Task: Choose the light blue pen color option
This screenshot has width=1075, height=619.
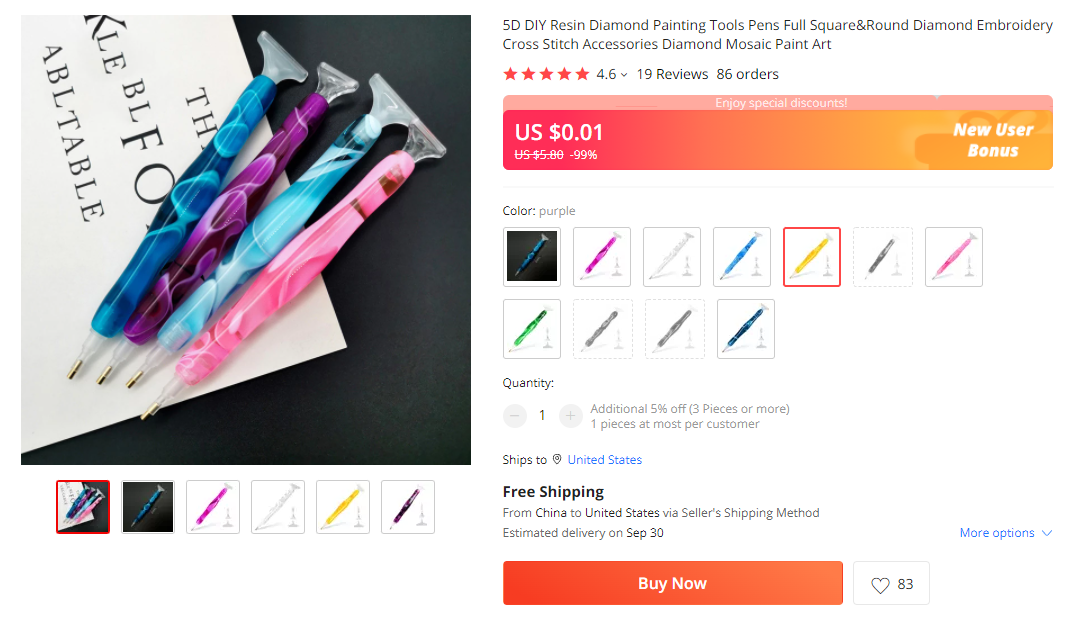Action: pos(741,257)
